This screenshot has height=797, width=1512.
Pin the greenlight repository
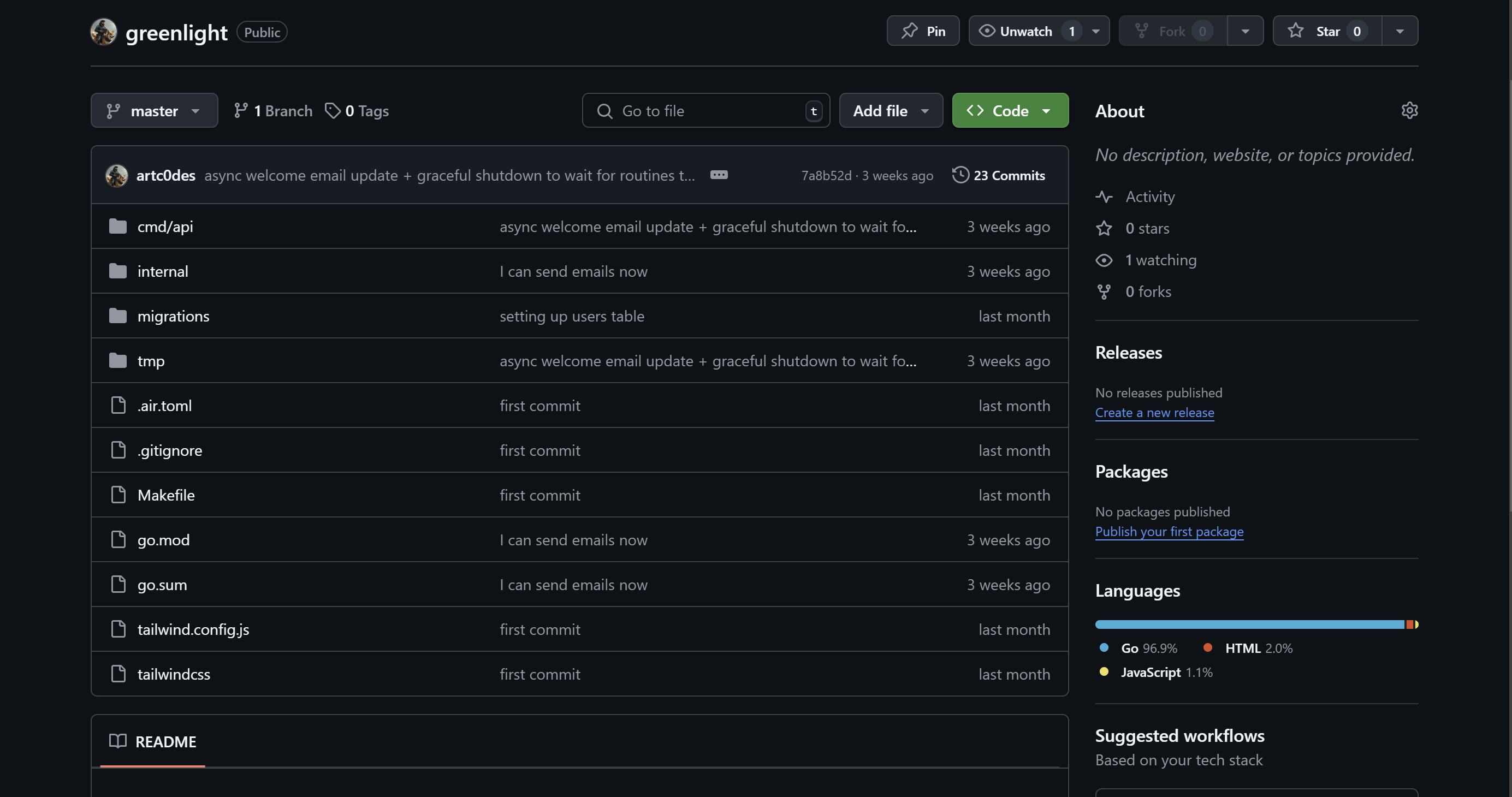(x=923, y=31)
